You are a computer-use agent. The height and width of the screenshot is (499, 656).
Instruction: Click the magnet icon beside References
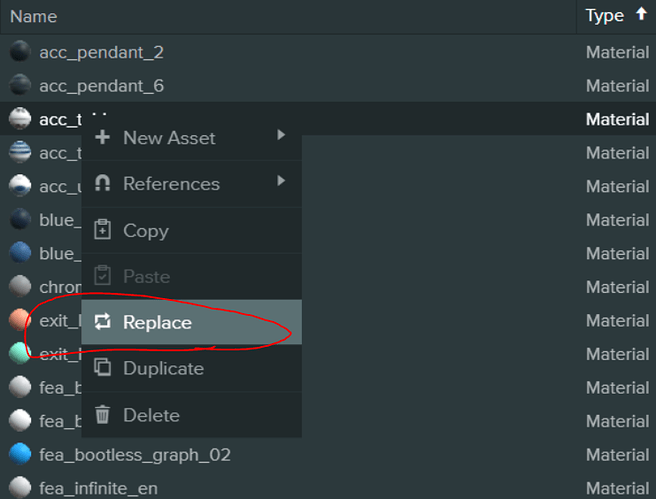(102, 183)
